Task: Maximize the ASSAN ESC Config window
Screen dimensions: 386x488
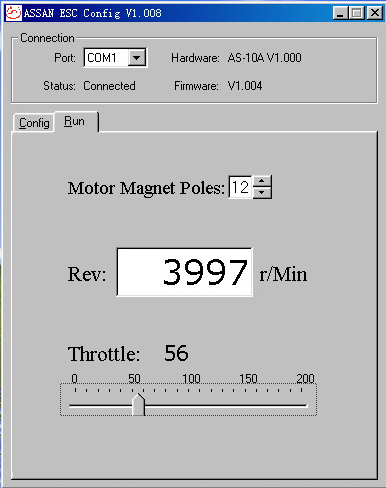Action: [357, 13]
